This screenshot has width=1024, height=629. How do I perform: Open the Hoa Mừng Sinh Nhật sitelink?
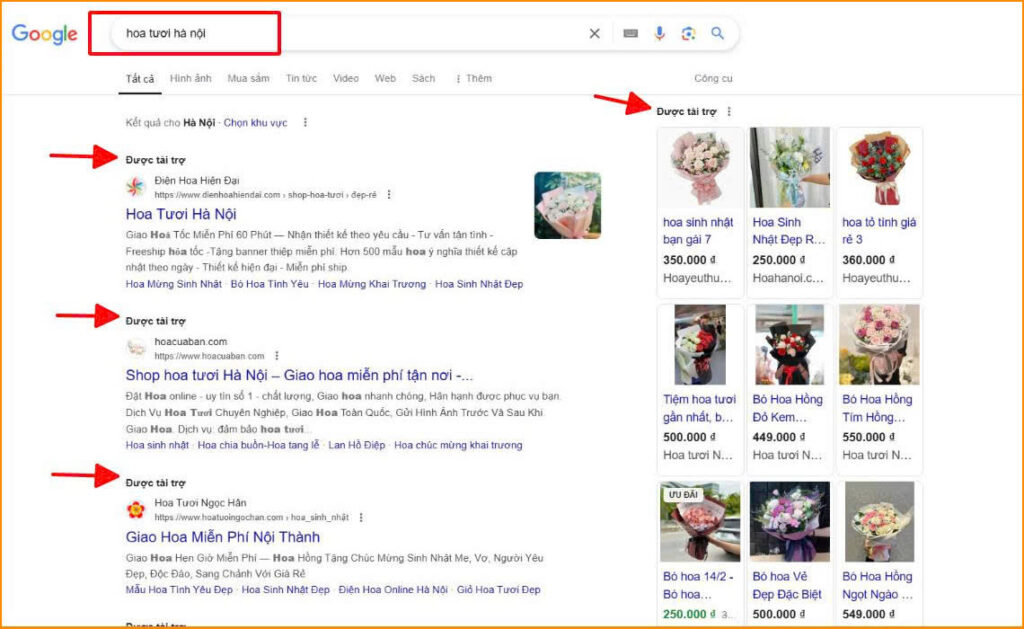pos(174,284)
